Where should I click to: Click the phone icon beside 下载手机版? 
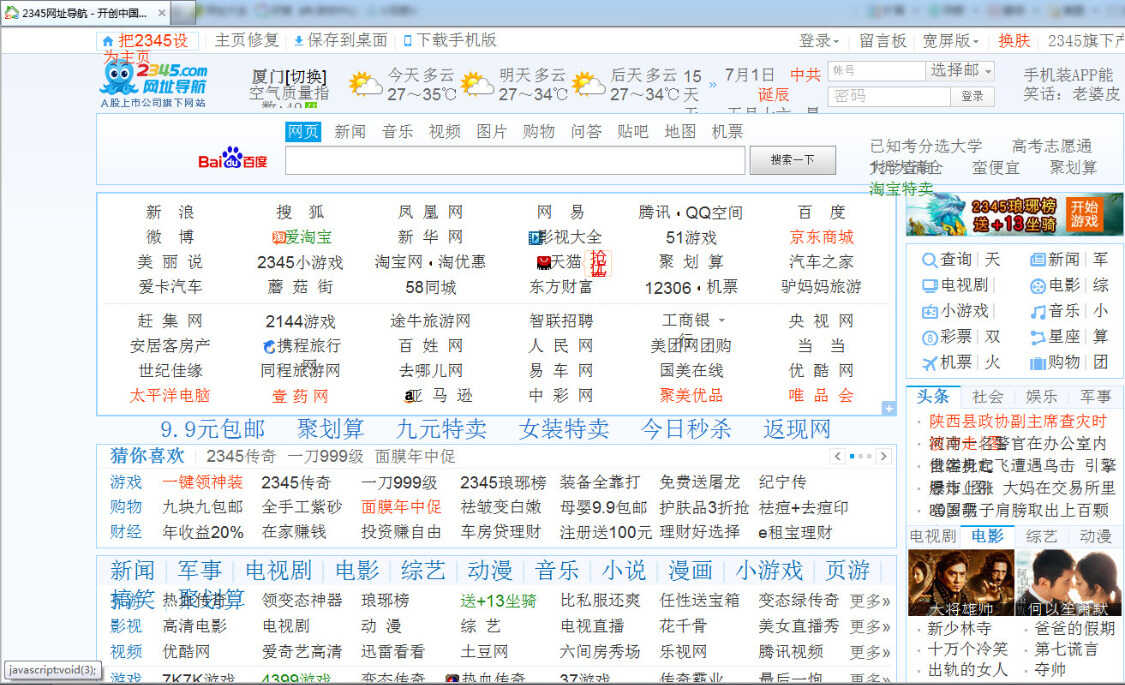[x=408, y=41]
